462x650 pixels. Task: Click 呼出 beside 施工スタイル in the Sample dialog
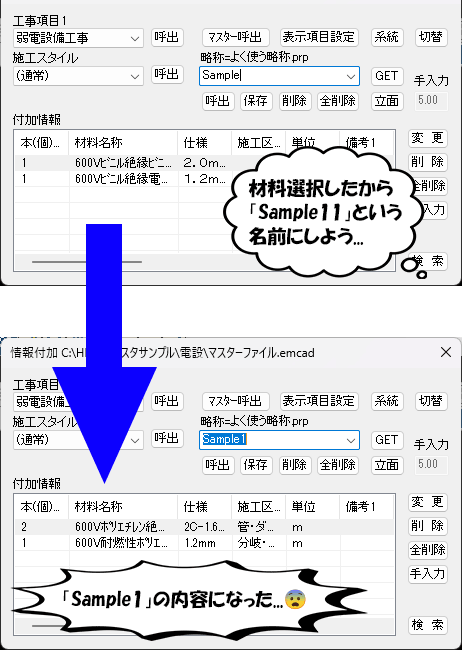[x=167, y=75]
